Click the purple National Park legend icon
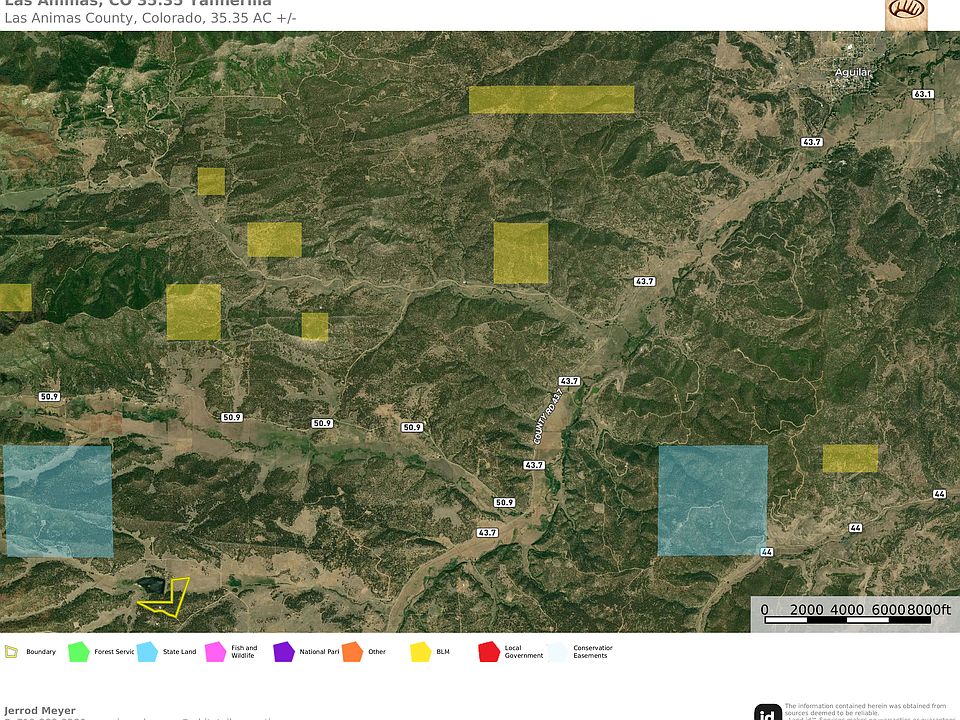The image size is (960, 720). click(x=284, y=652)
